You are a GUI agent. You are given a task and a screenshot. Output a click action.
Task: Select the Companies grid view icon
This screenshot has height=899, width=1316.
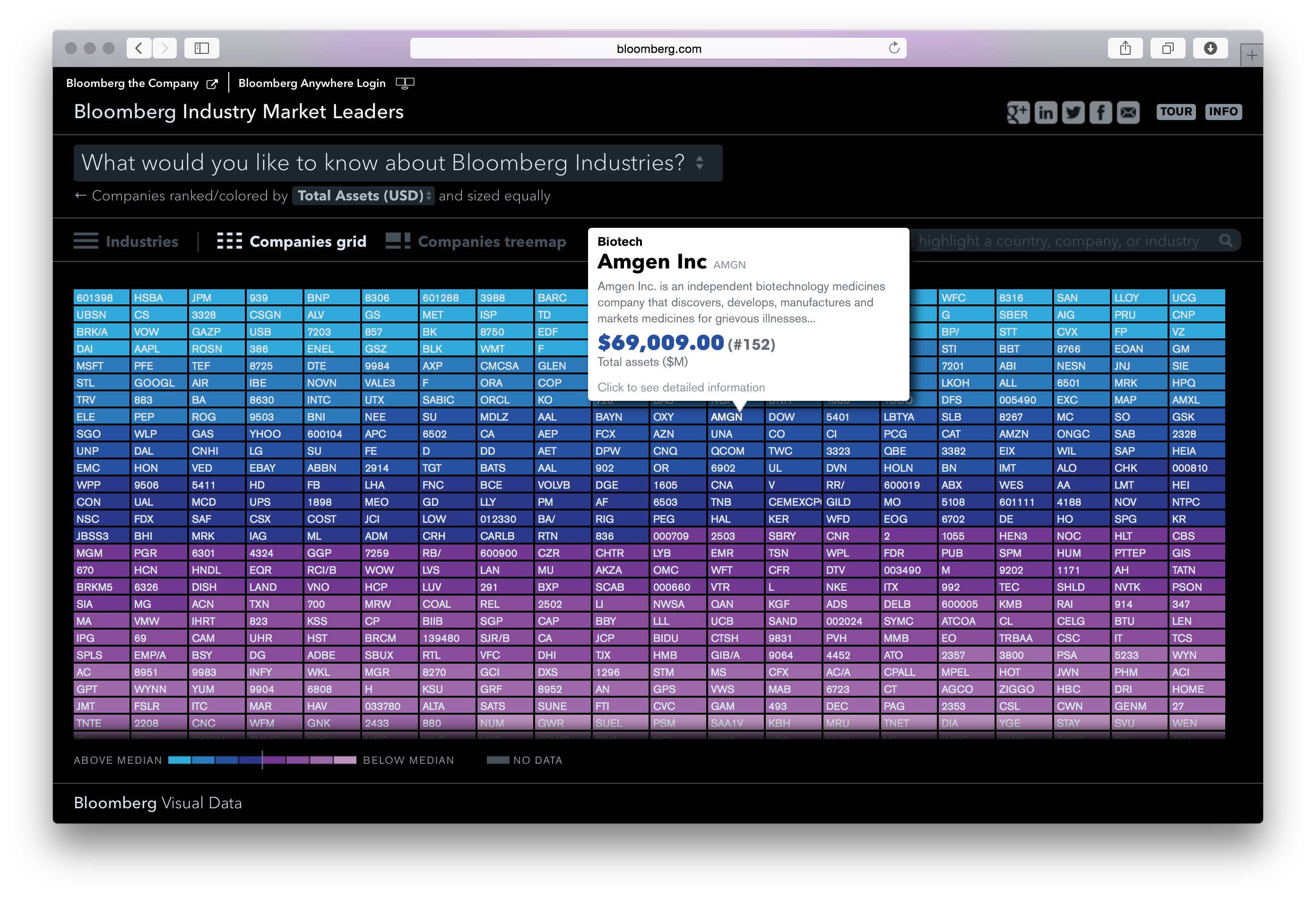[x=229, y=240]
